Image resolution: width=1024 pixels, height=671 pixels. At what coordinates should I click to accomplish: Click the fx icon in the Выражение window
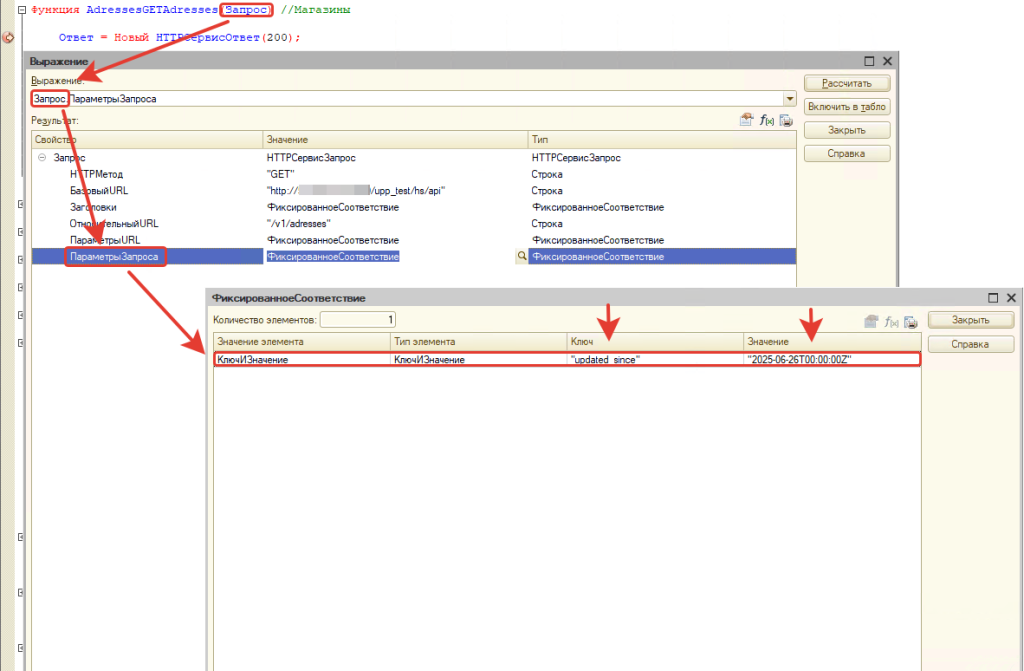767,120
